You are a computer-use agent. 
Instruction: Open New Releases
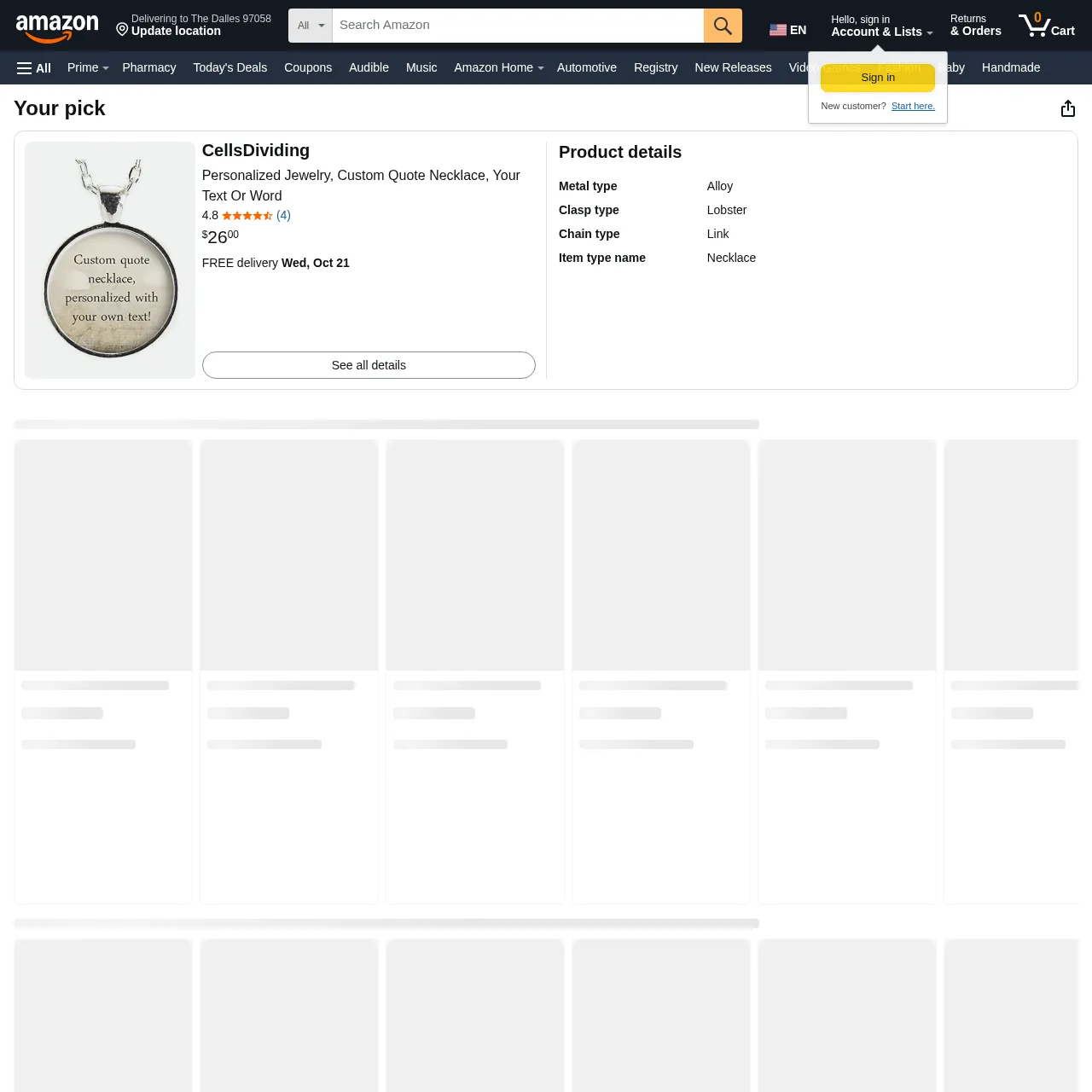(x=733, y=67)
